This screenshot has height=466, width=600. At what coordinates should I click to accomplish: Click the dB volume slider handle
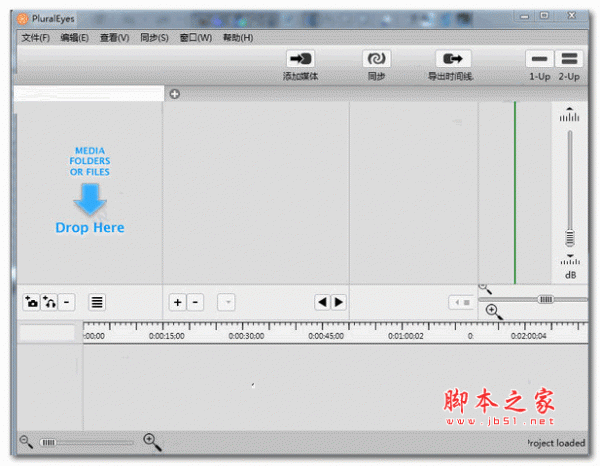tap(570, 238)
